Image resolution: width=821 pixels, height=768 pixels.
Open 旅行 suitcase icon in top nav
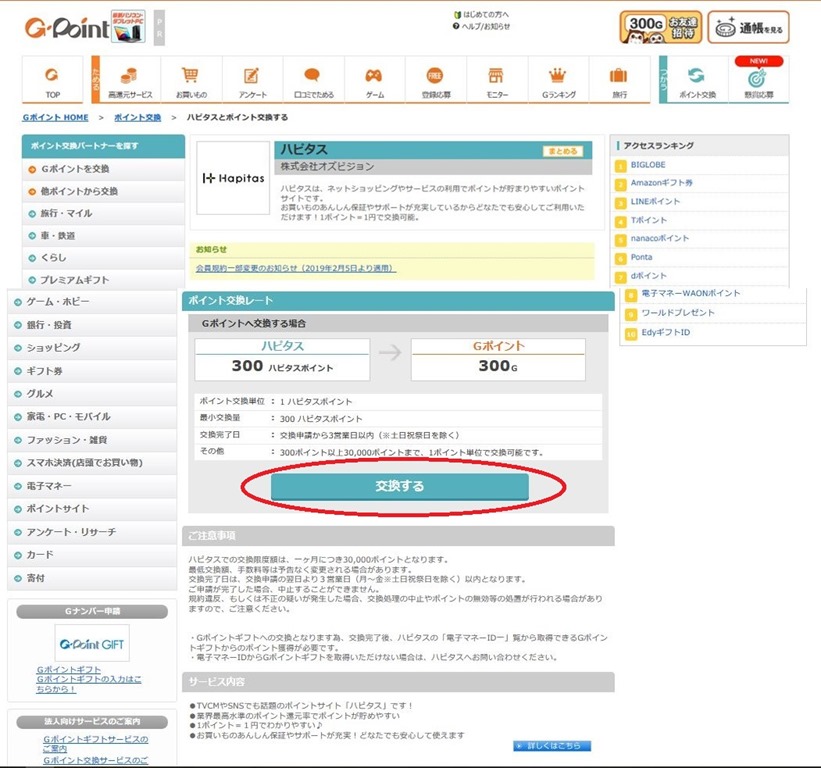point(619,80)
